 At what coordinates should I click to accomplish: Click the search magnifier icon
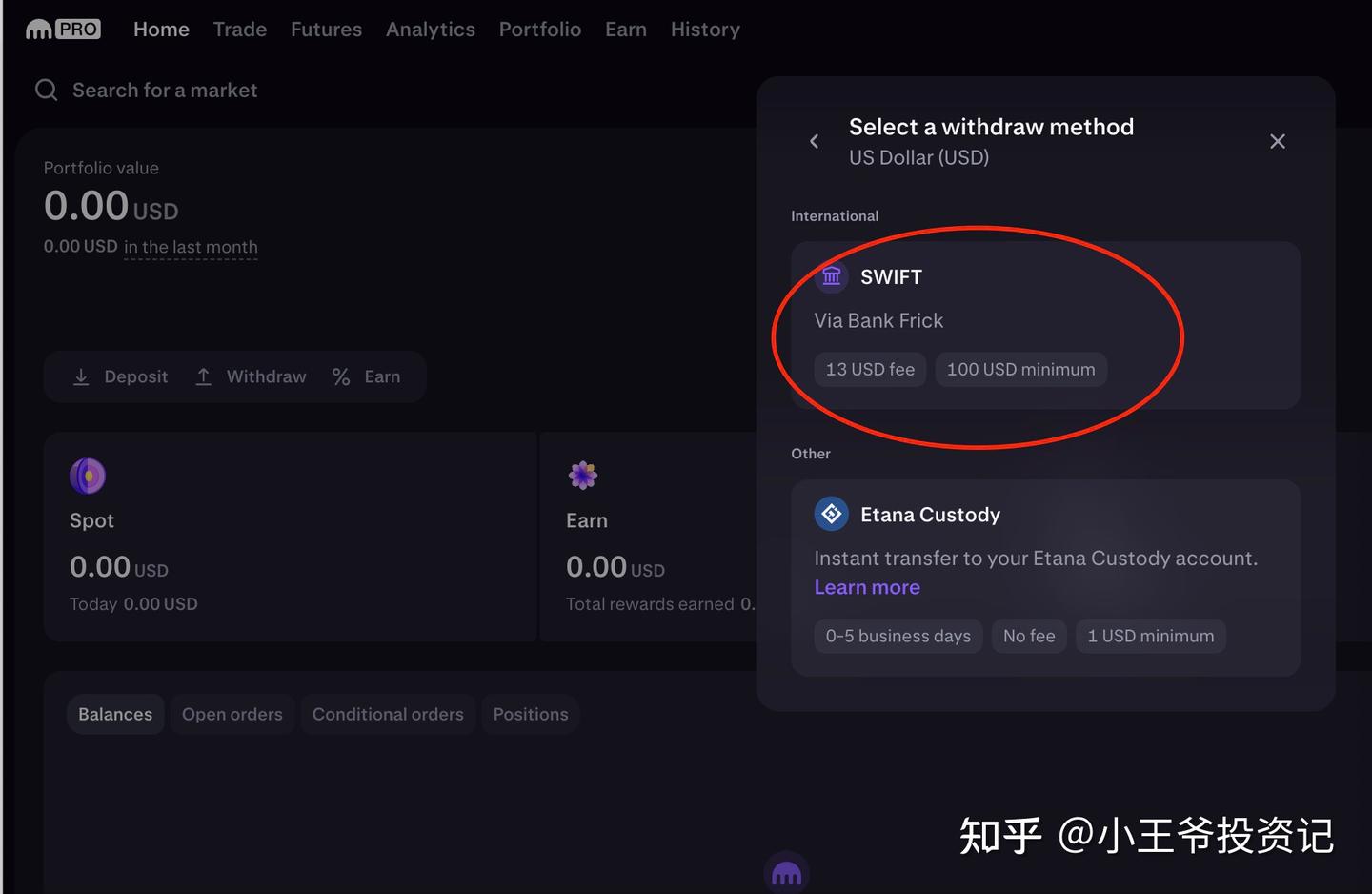46,91
